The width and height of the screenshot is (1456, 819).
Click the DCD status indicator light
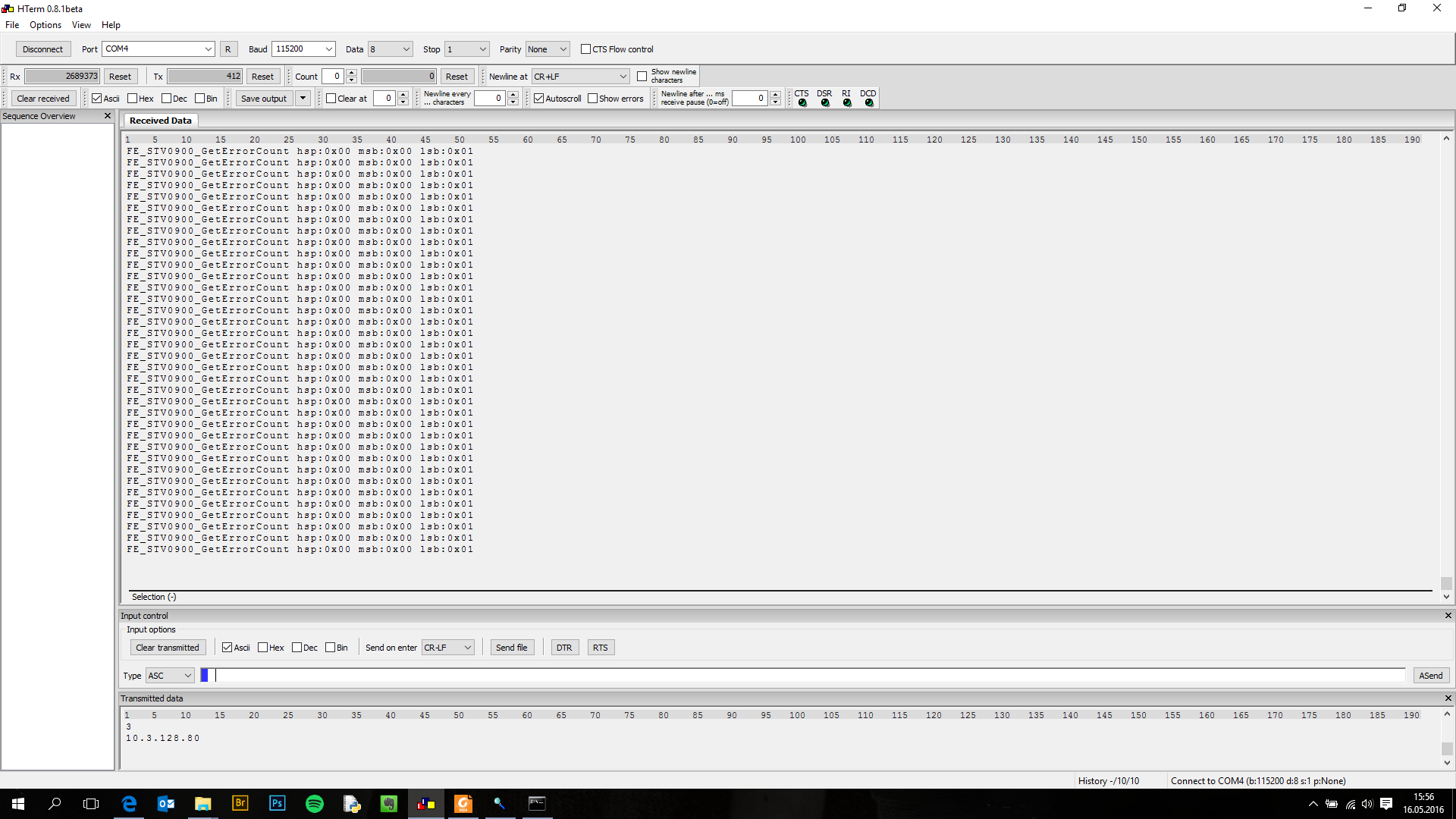click(869, 103)
